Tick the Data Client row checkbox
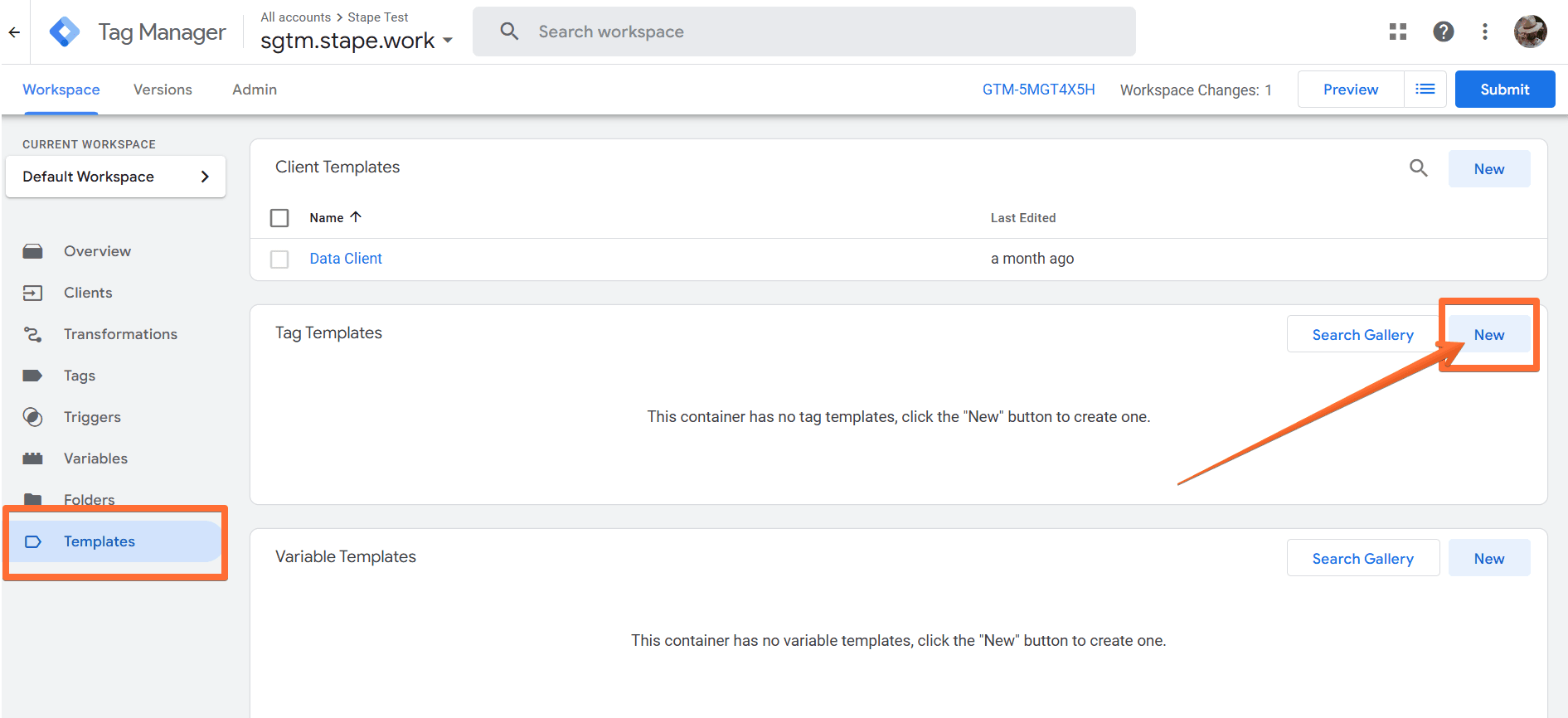 pyautogui.click(x=279, y=260)
